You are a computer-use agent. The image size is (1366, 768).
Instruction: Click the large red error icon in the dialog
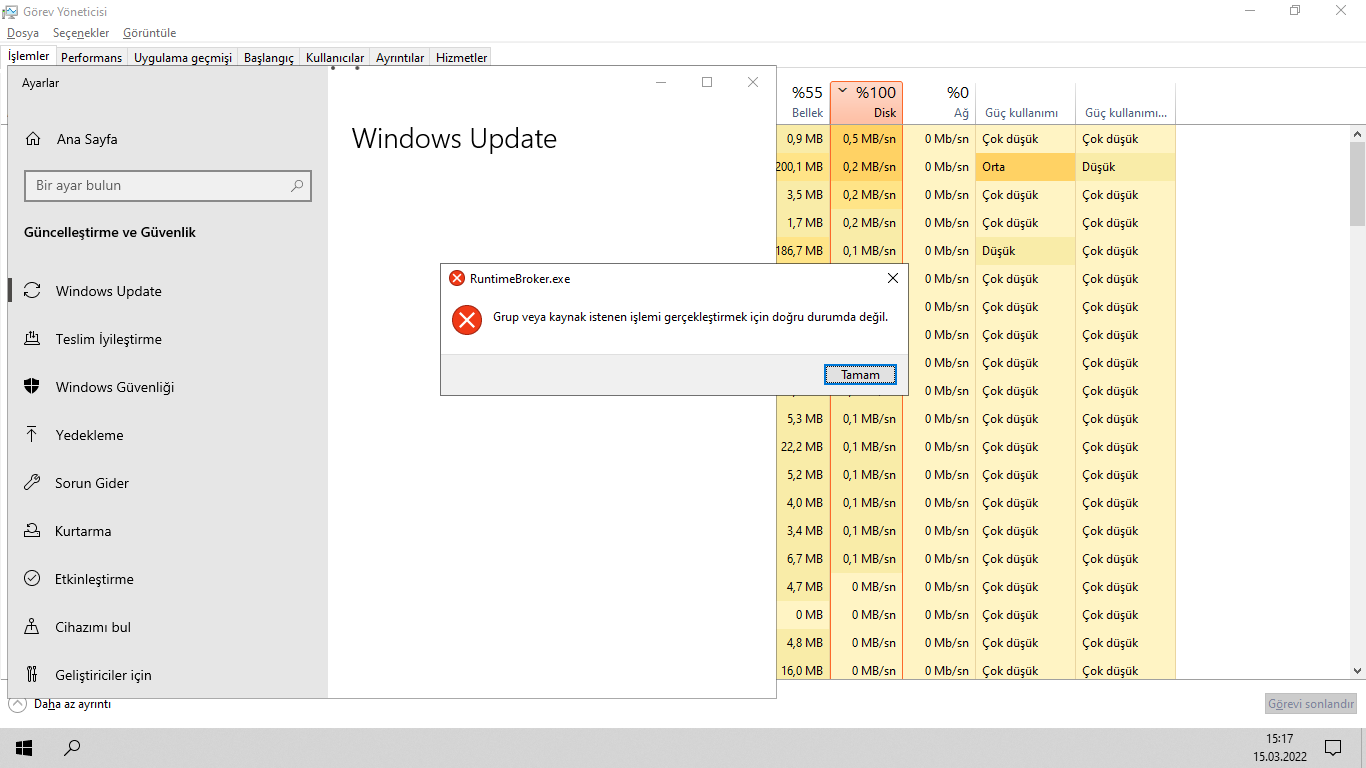click(x=466, y=319)
